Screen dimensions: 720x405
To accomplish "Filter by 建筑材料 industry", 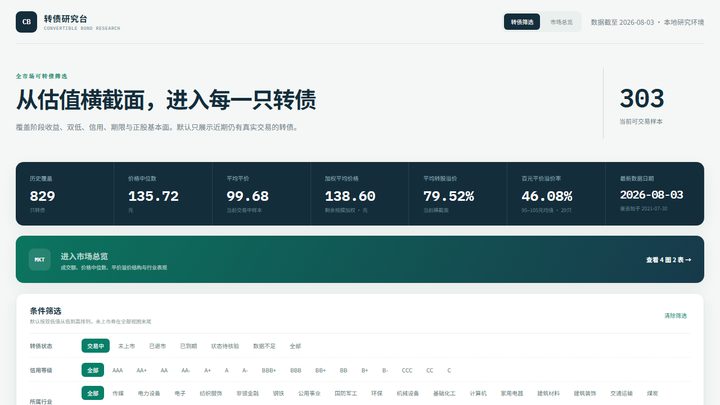I will pyautogui.click(x=548, y=394).
